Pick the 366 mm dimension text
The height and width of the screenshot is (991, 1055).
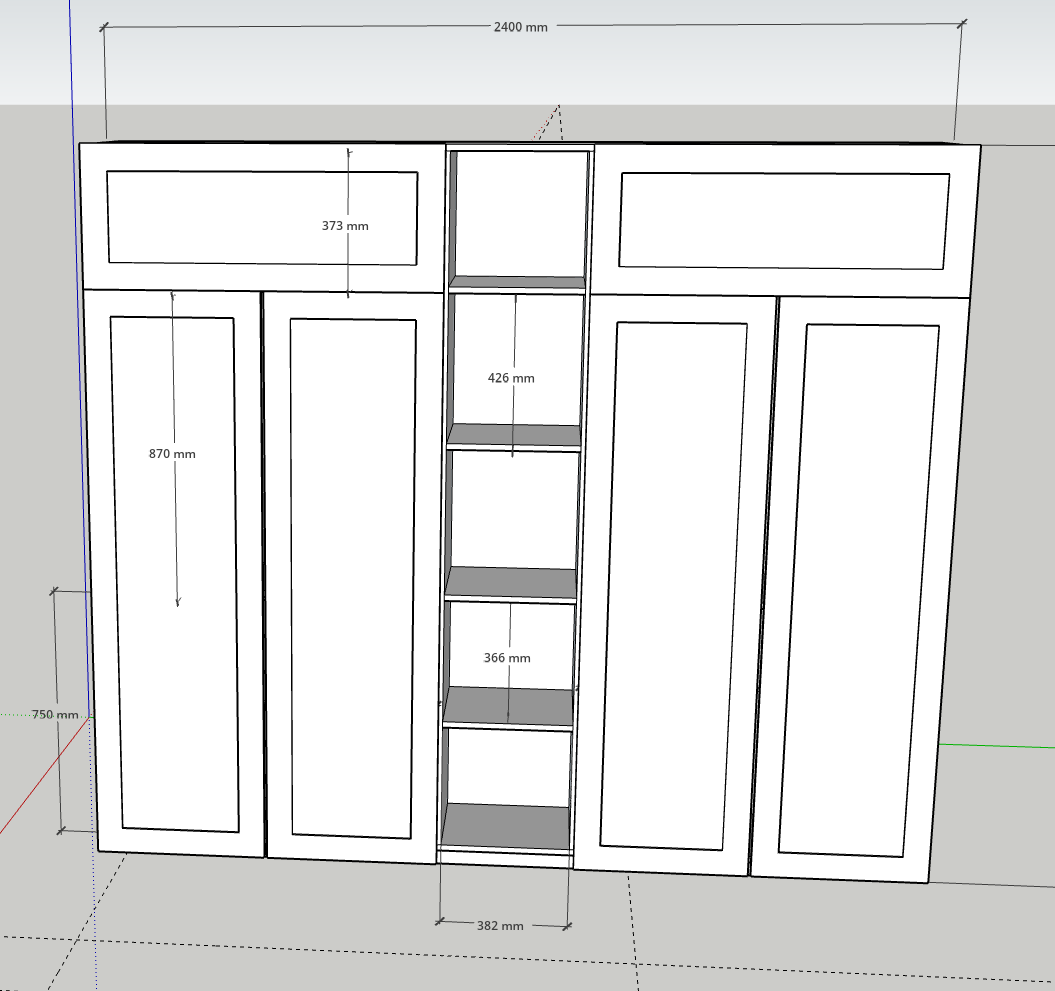point(506,658)
